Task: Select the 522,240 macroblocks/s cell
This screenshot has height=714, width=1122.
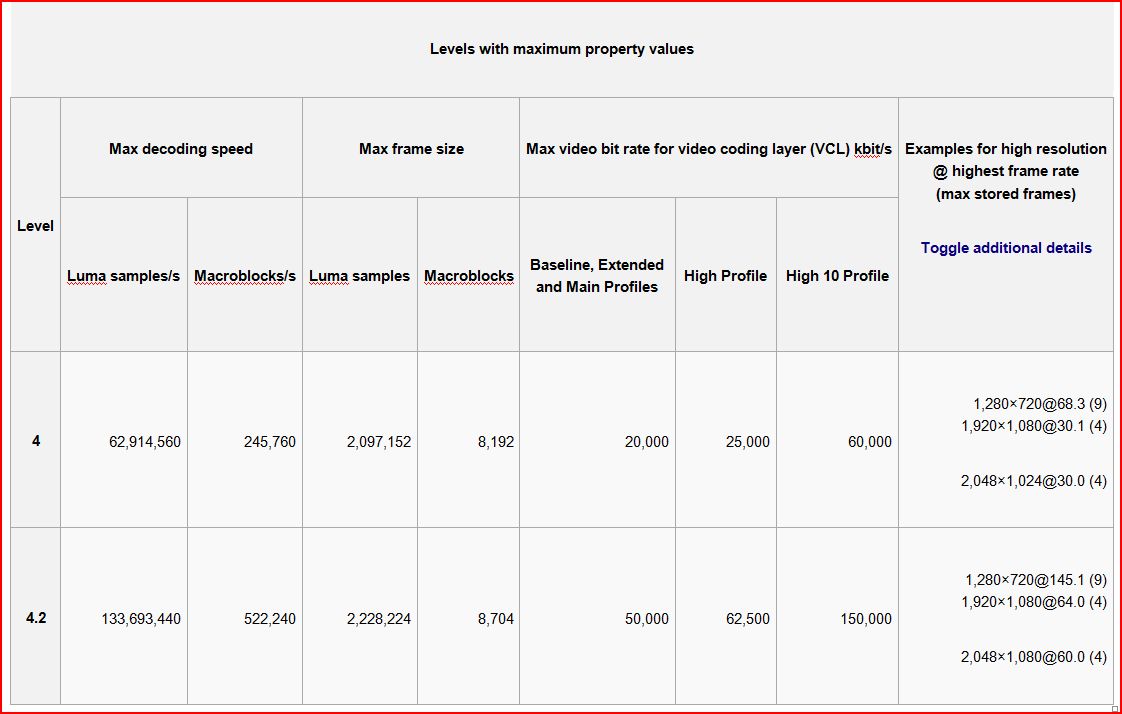Action: point(270,619)
